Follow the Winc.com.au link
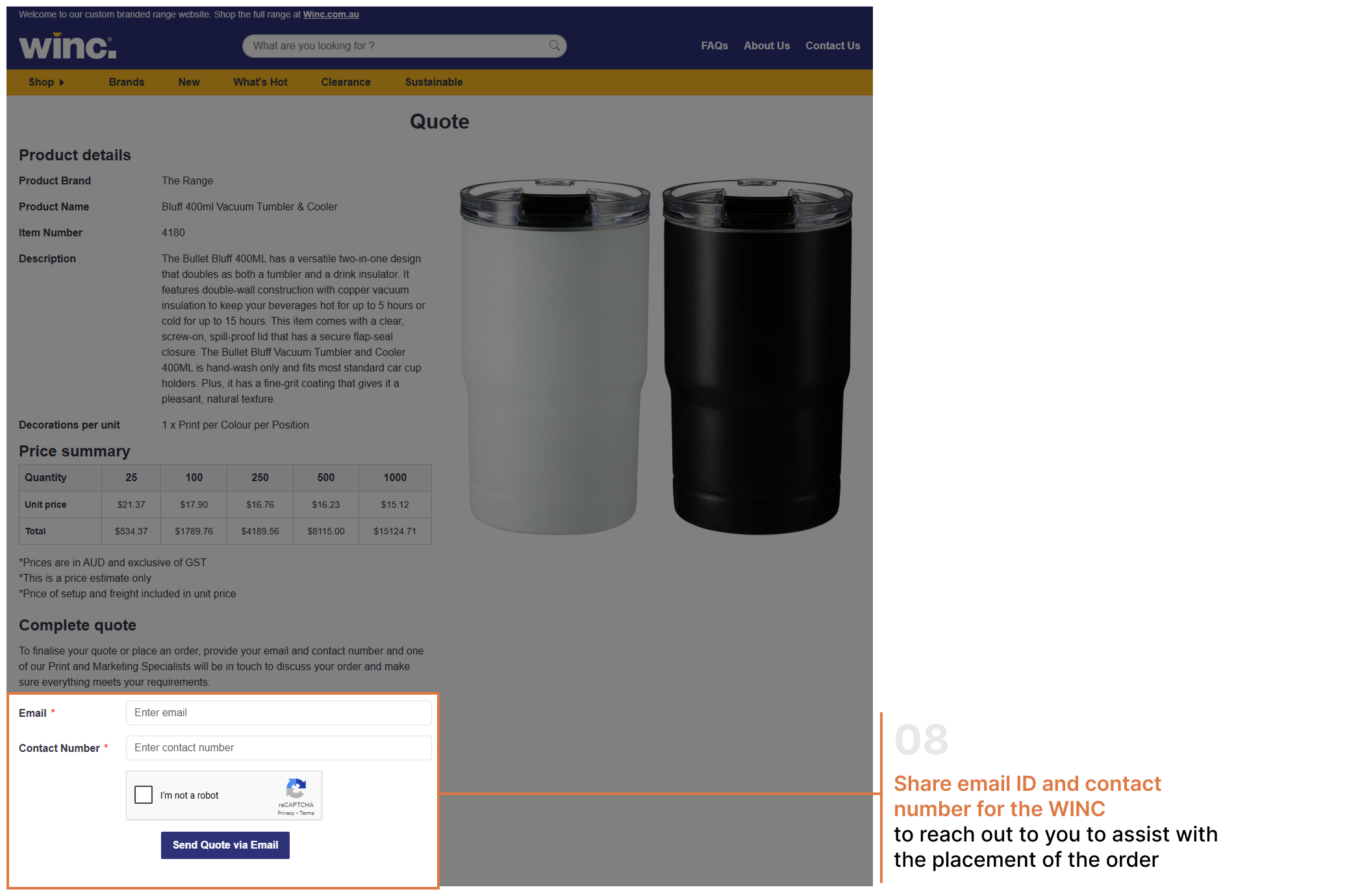The height and width of the screenshot is (896, 1349). [x=331, y=14]
